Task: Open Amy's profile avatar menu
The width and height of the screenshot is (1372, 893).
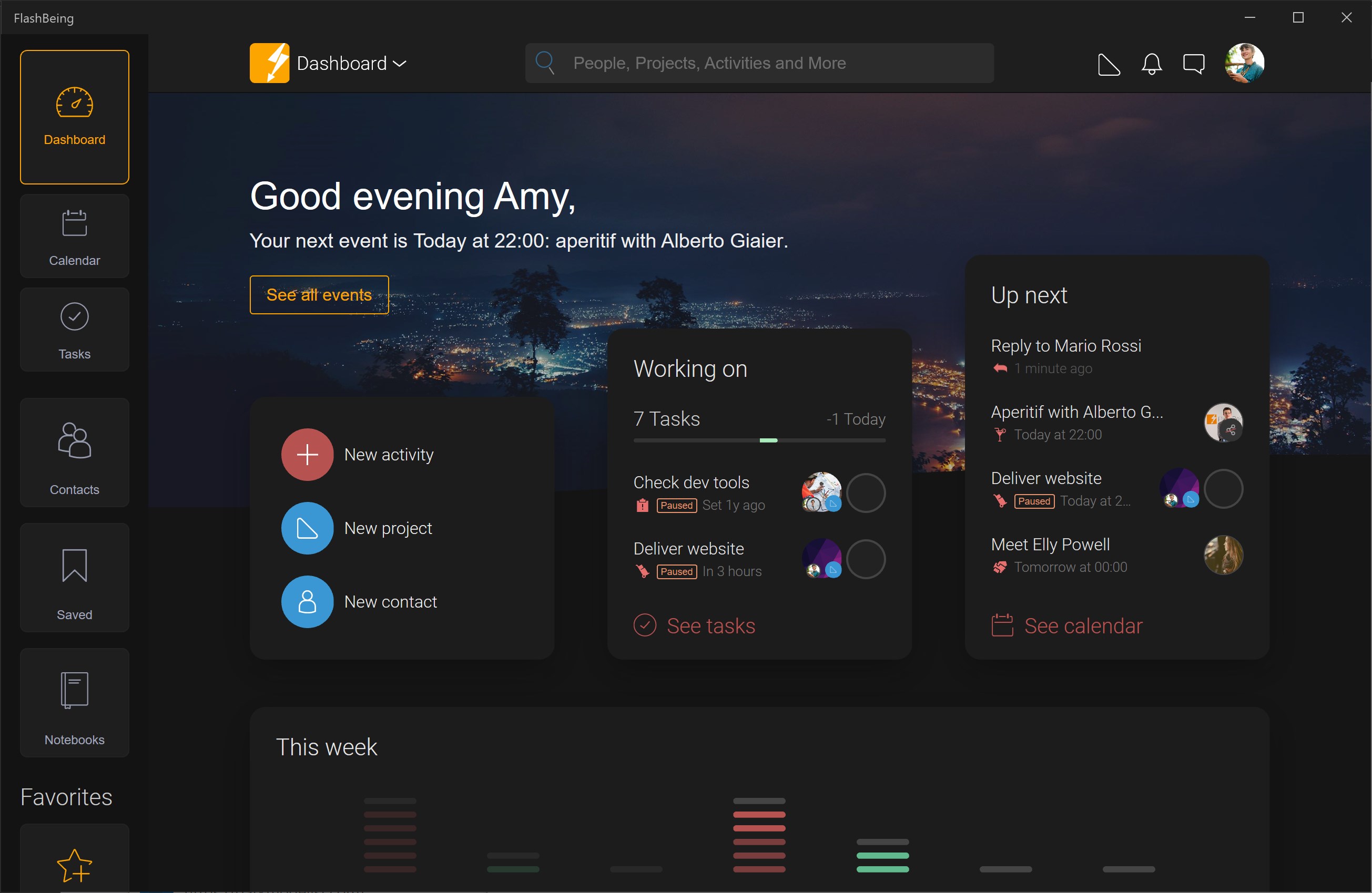Action: coord(1244,63)
